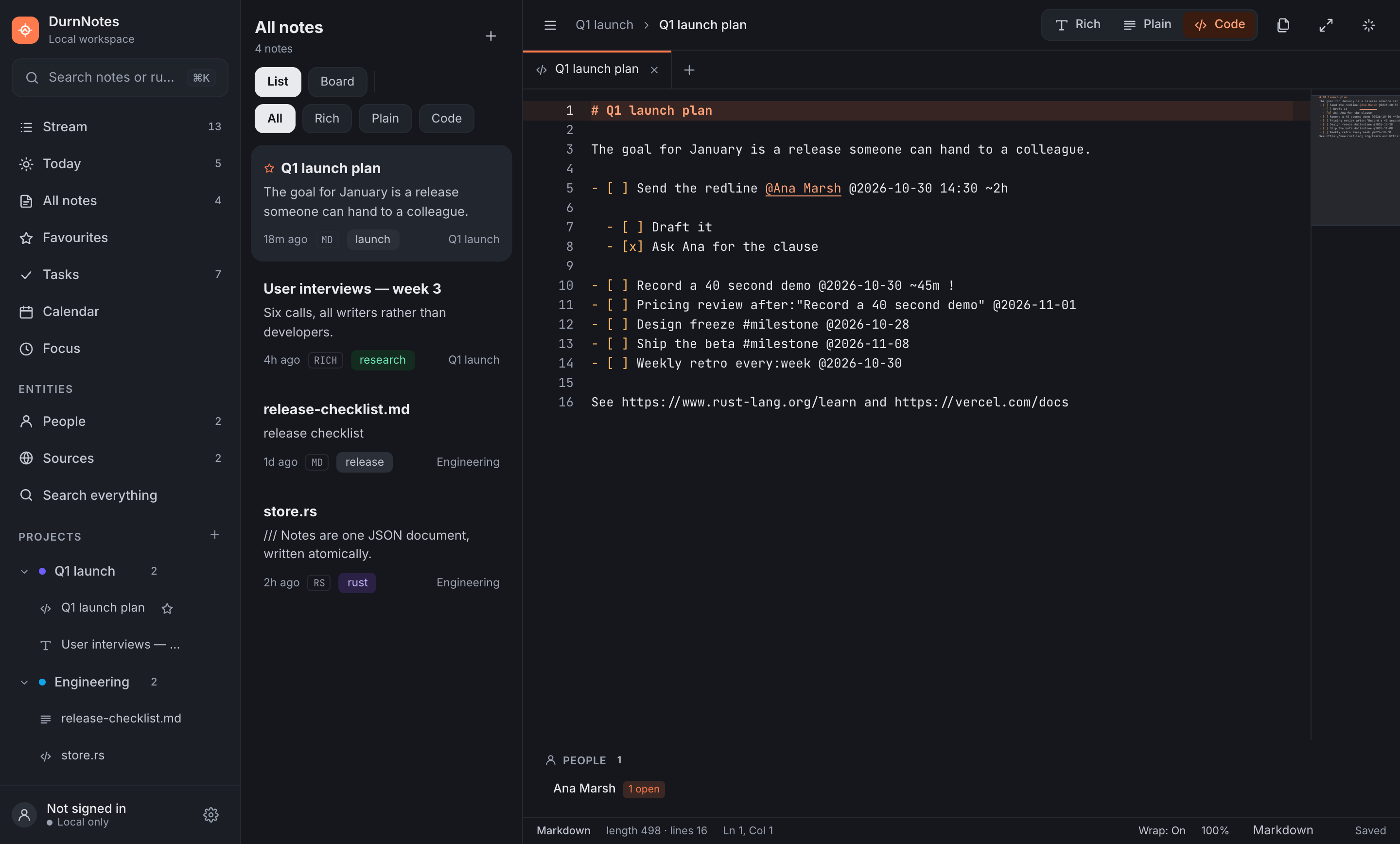Switch editor to Rich mode

coord(1078,24)
